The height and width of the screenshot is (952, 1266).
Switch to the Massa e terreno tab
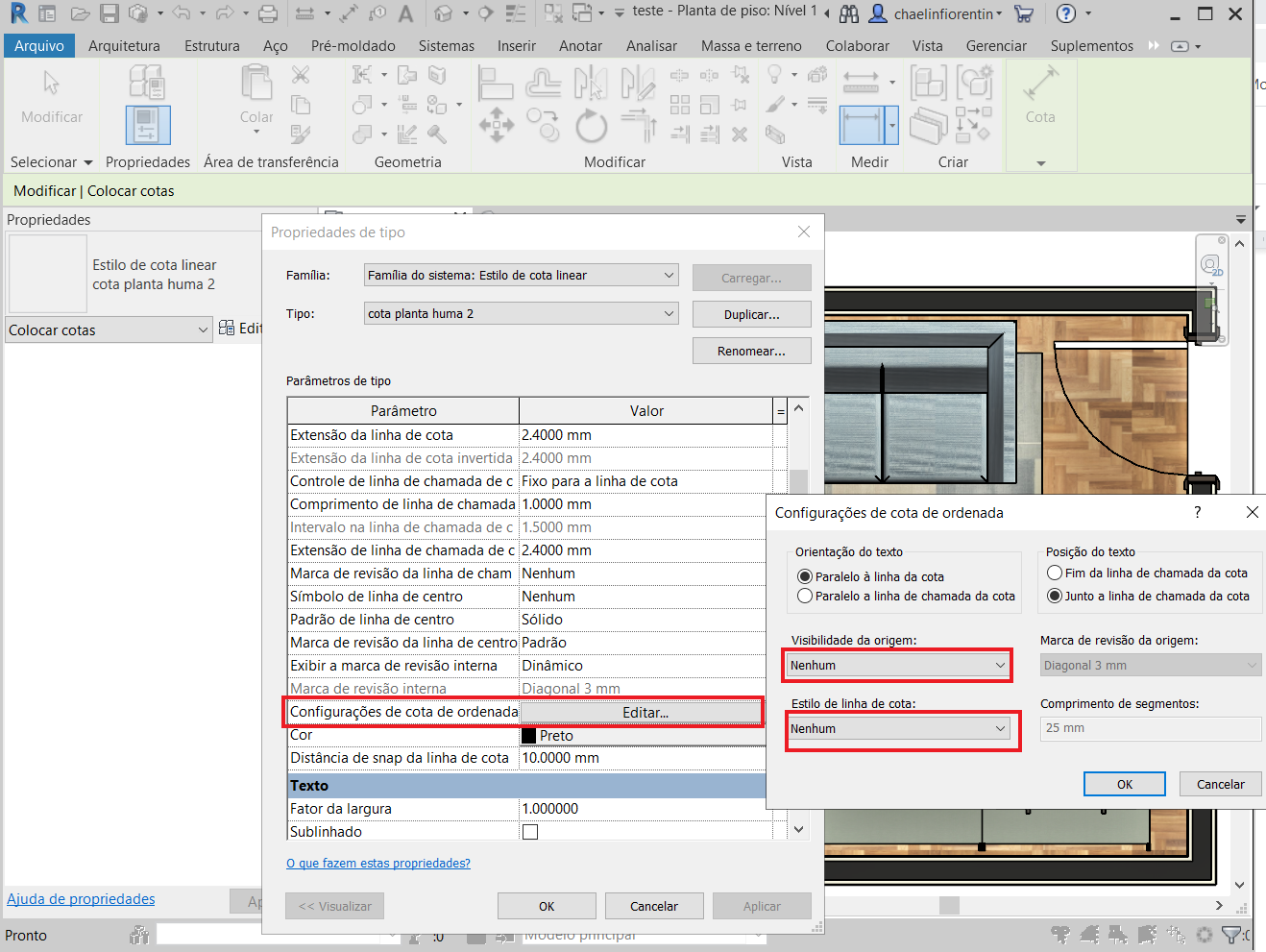(751, 45)
